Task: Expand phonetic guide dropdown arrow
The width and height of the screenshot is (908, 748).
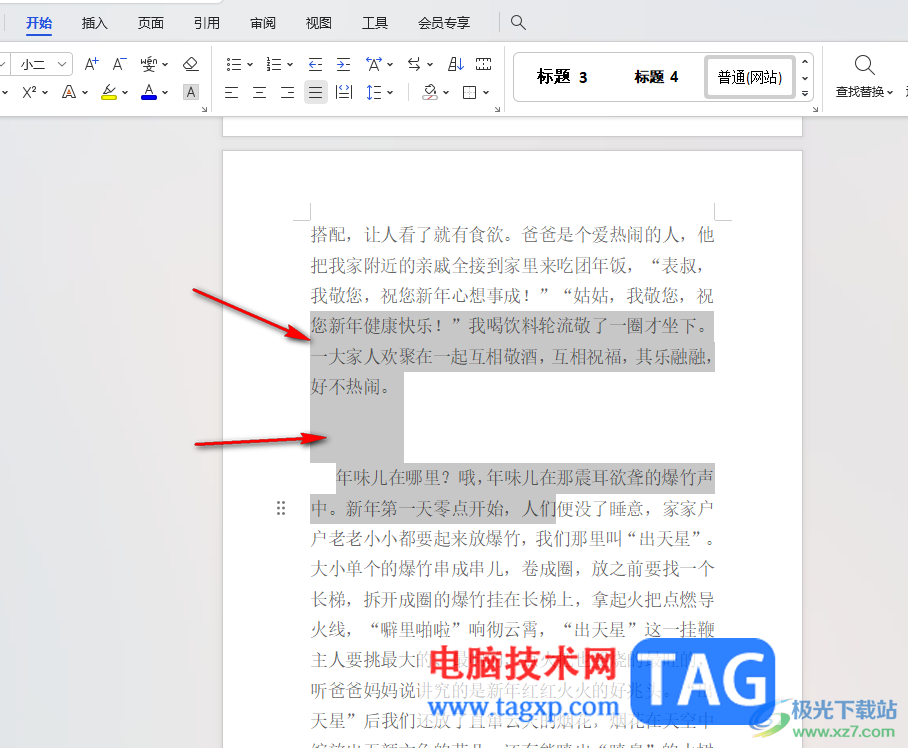Action: pyautogui.click(x=165, y=64)
